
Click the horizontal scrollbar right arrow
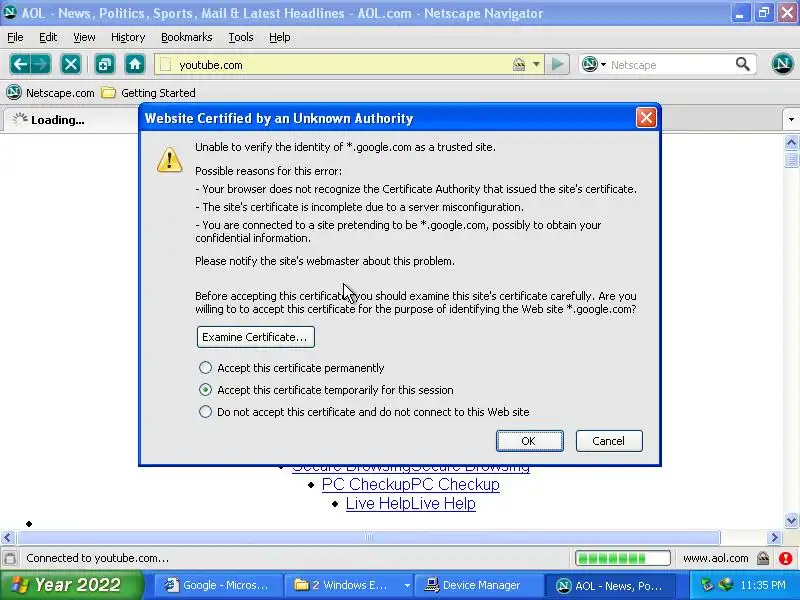774,537
